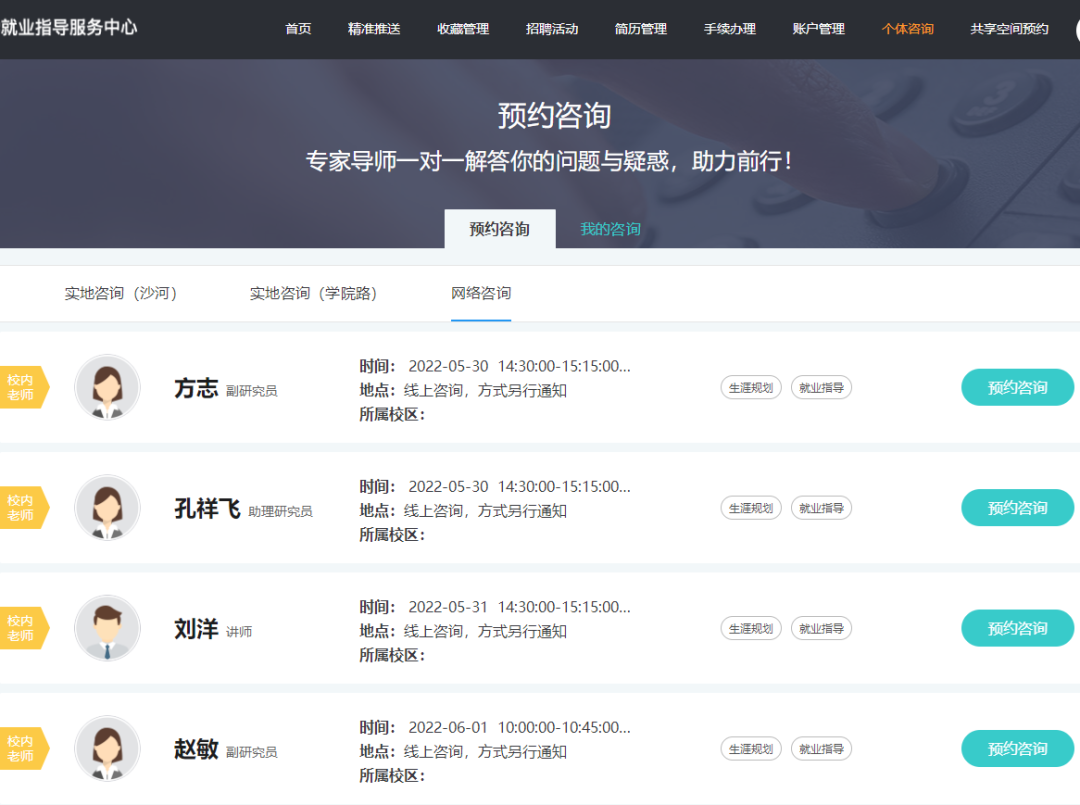Open 共享空间预约 menu item
This screenshot has height=805, width=1080.
click(1009, 29)
